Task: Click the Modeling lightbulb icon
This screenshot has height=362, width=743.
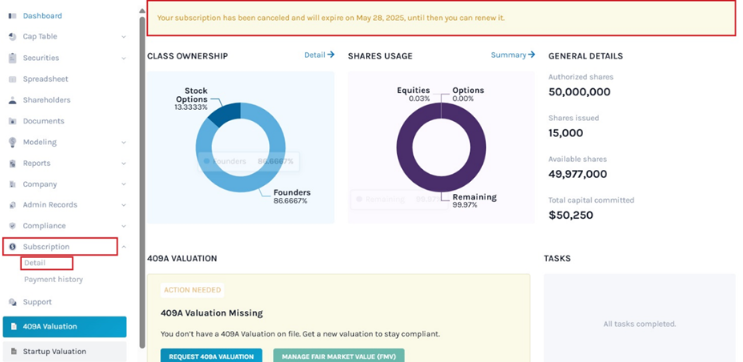Action: pyautogui.click(x=12, y=142)
